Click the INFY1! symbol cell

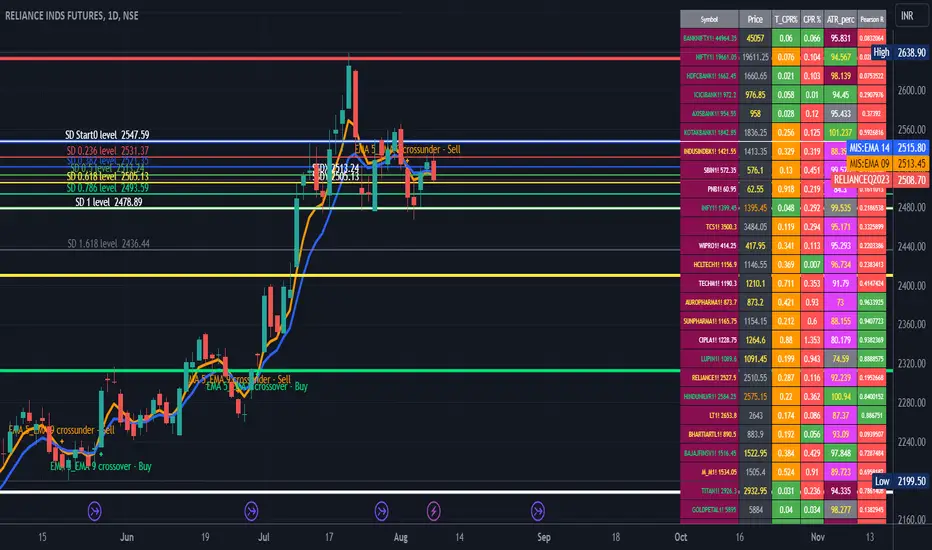click(709, 208)
